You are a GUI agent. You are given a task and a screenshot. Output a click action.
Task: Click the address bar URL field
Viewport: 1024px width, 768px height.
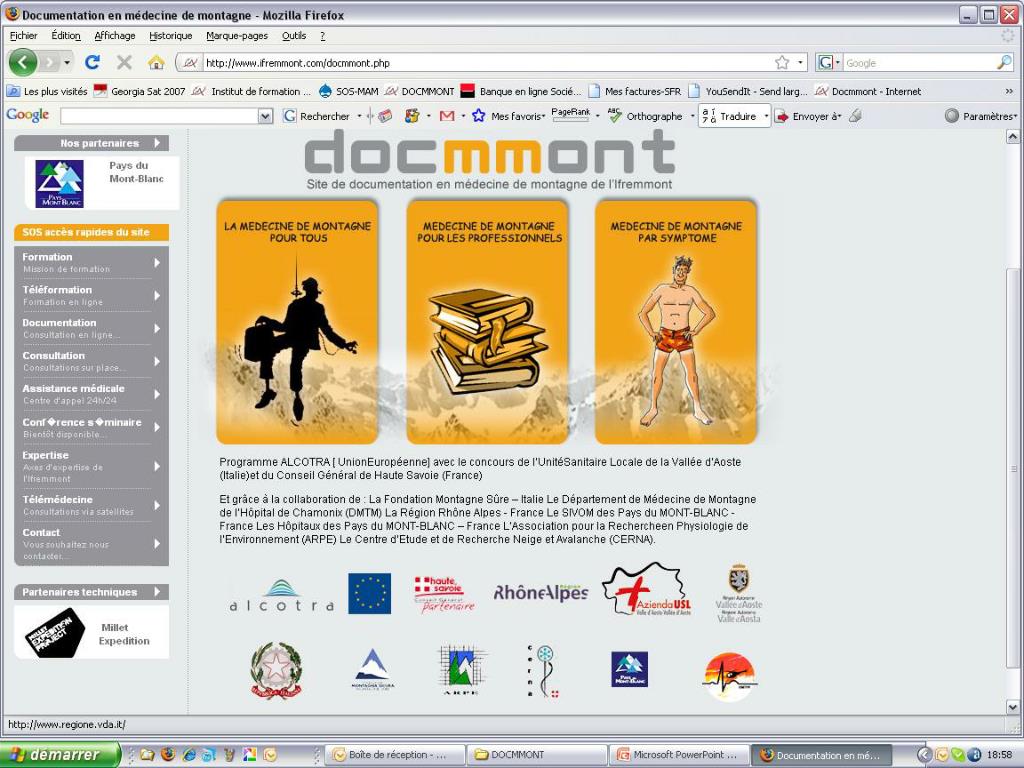(487, 63)
